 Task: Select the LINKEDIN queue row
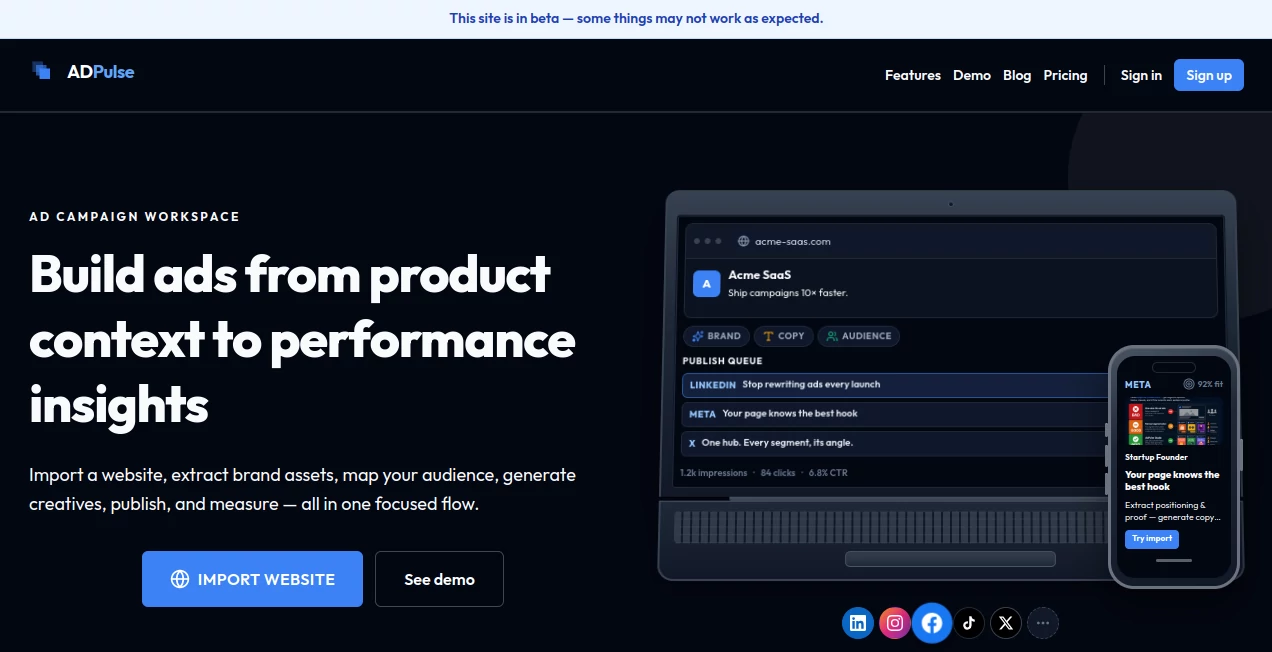(x=897, y=385)
